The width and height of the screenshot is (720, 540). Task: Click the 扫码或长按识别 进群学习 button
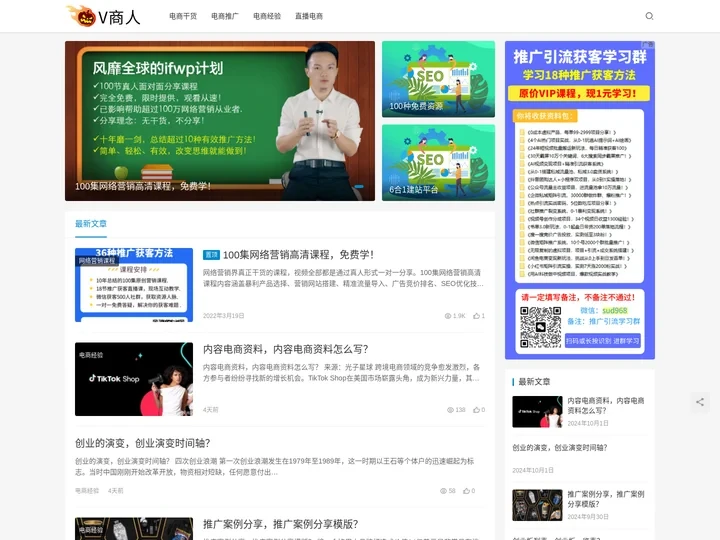(x=602, y=341)
